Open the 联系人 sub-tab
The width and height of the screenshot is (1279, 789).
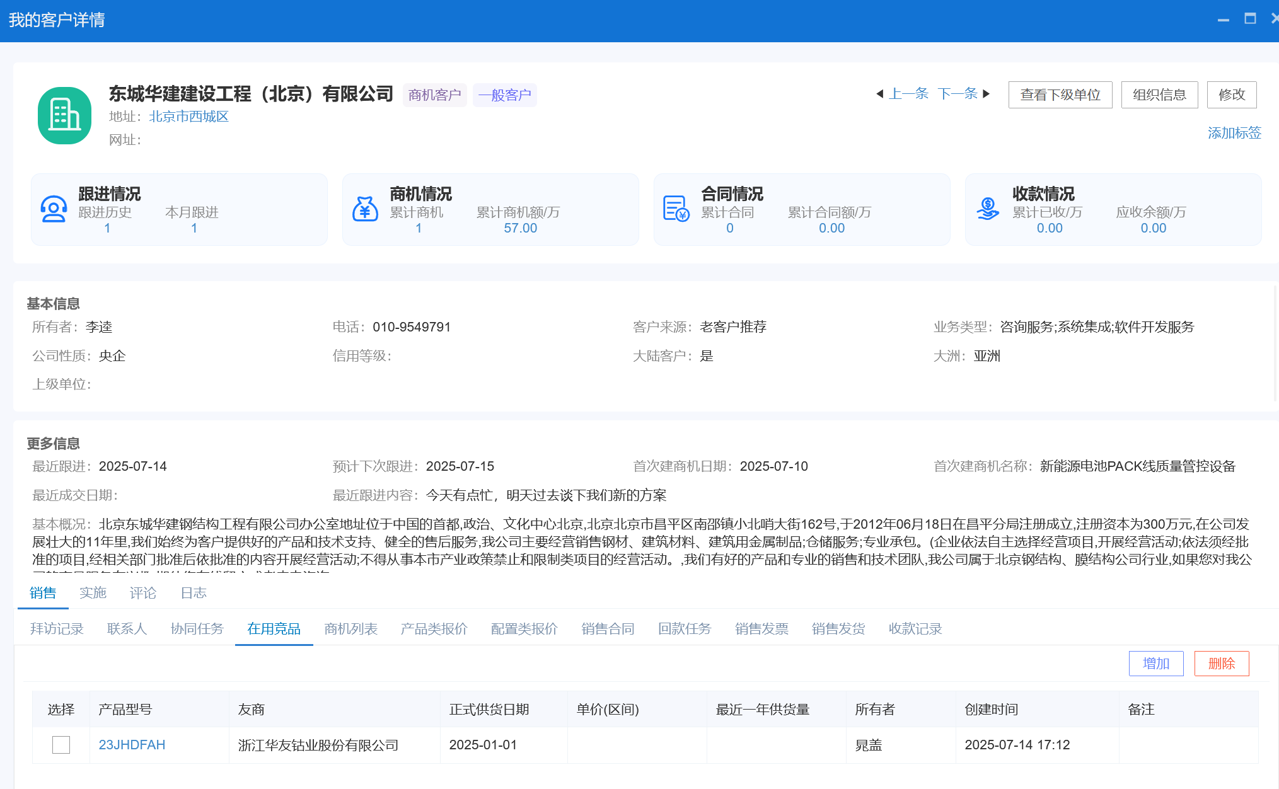coord(126,629)
